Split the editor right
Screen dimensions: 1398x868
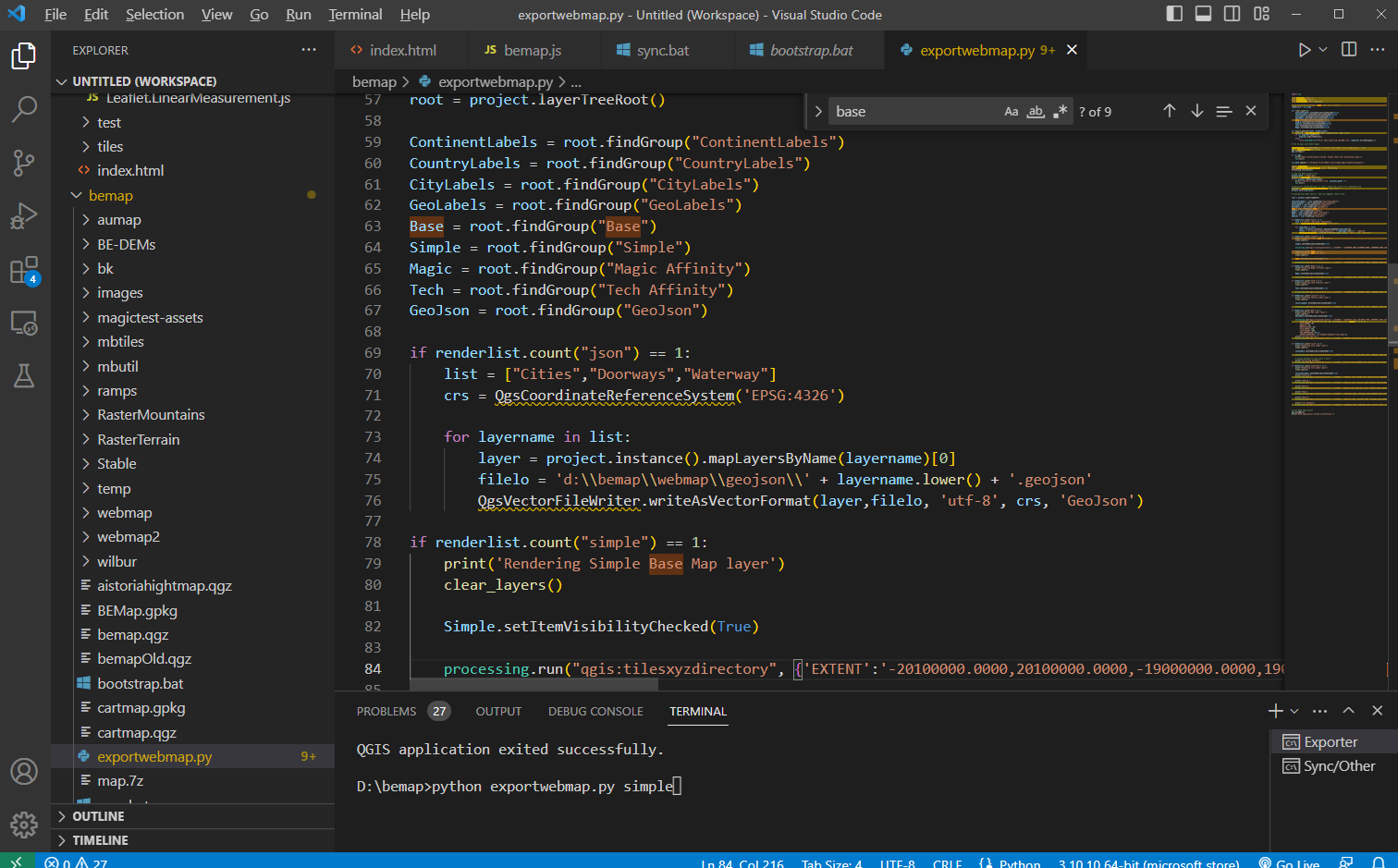click(x=1349, y=50)
